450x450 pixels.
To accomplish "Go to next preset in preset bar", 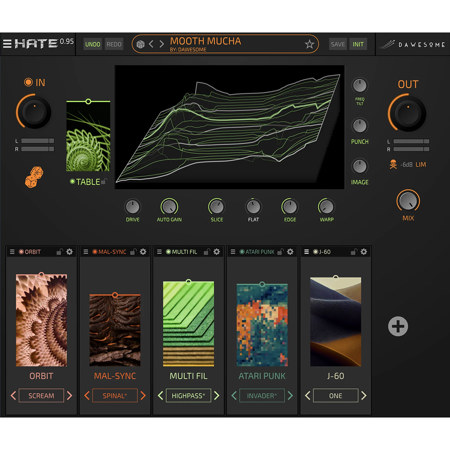I will pyautogui.click(x=162, y=44).
